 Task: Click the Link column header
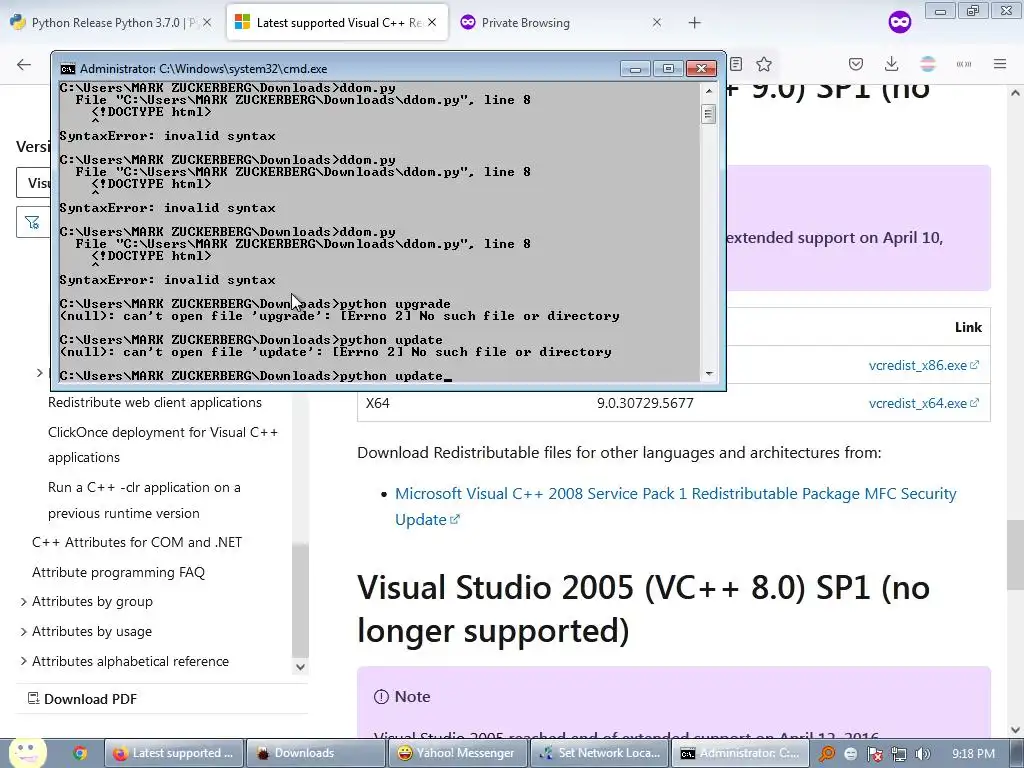pyautogui.click(x=968, y=327)
